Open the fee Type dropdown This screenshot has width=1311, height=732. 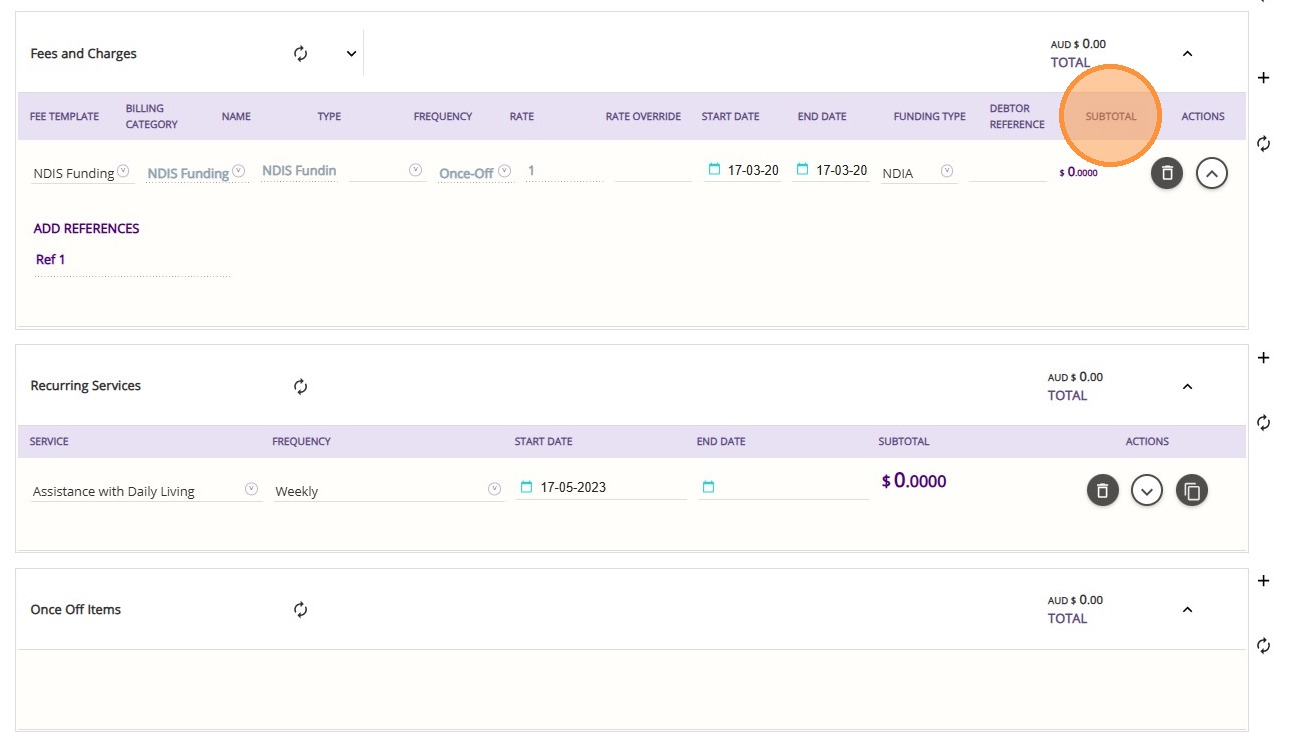(x=416, y=171)
